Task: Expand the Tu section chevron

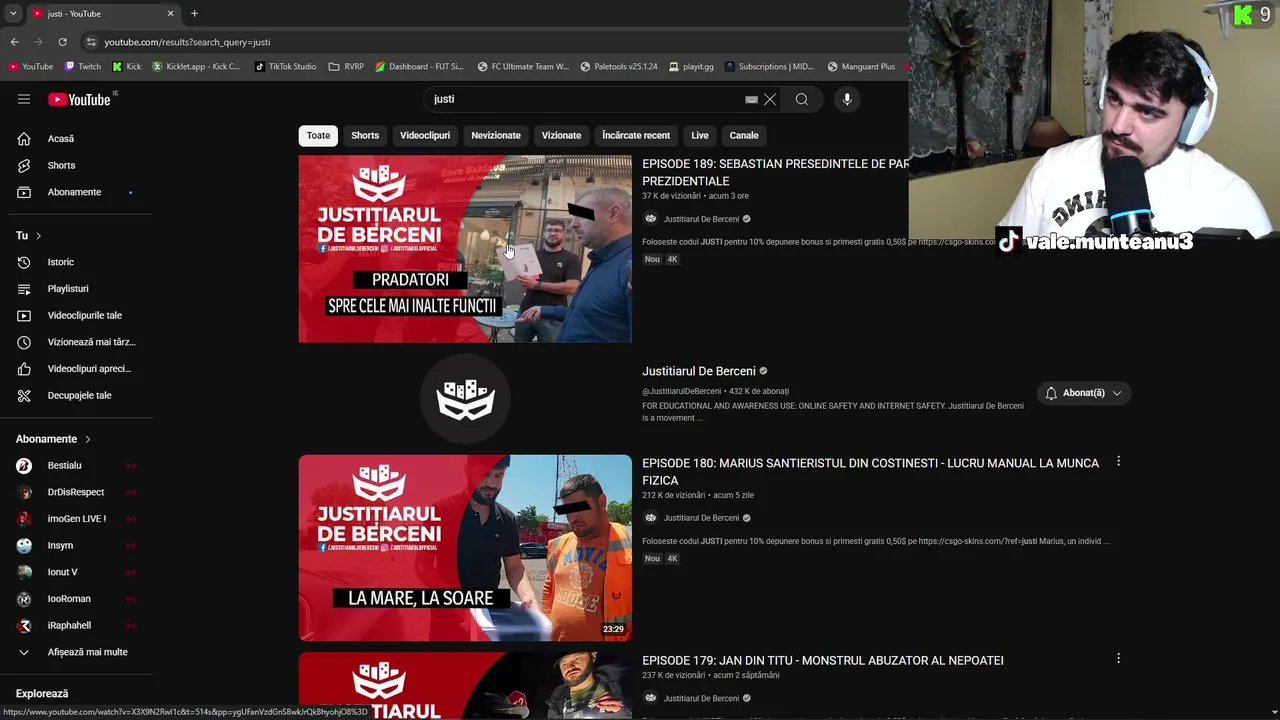Action: 38,236
